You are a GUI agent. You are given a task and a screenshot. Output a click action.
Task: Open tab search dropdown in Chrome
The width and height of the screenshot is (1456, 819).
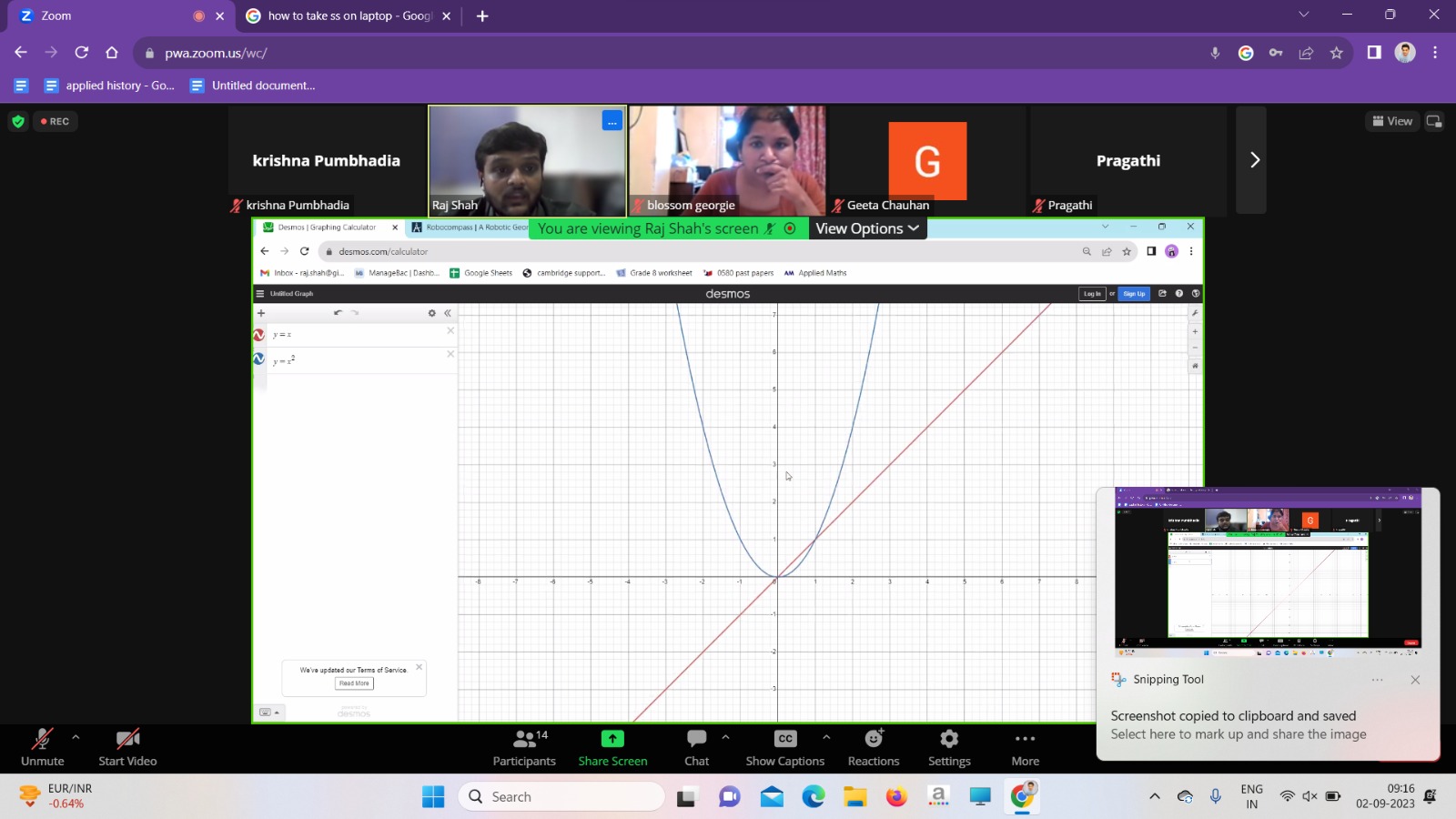[1303, 15]
